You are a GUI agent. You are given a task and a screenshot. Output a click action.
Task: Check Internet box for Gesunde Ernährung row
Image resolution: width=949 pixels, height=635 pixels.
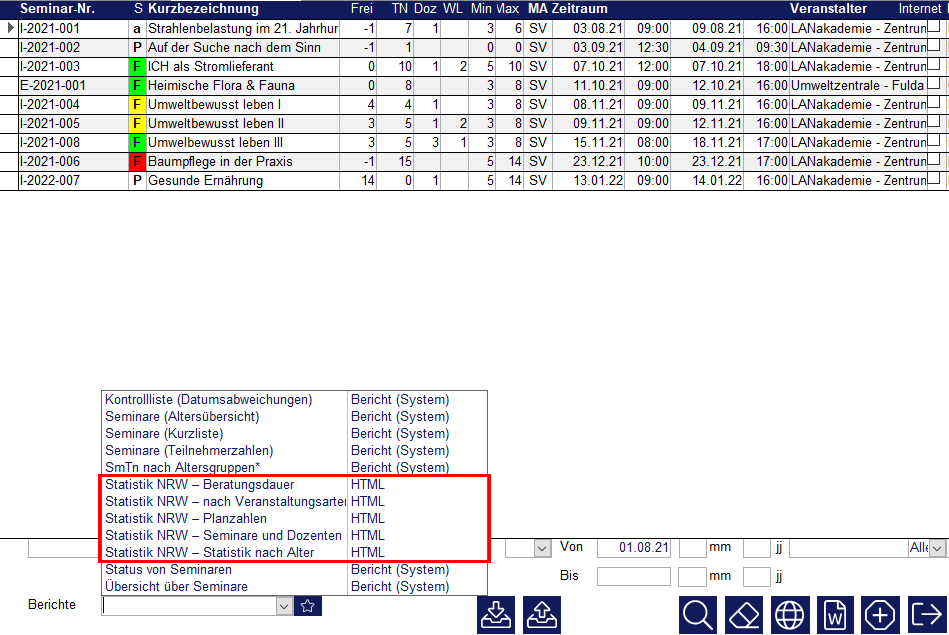(x=933, y=180)
